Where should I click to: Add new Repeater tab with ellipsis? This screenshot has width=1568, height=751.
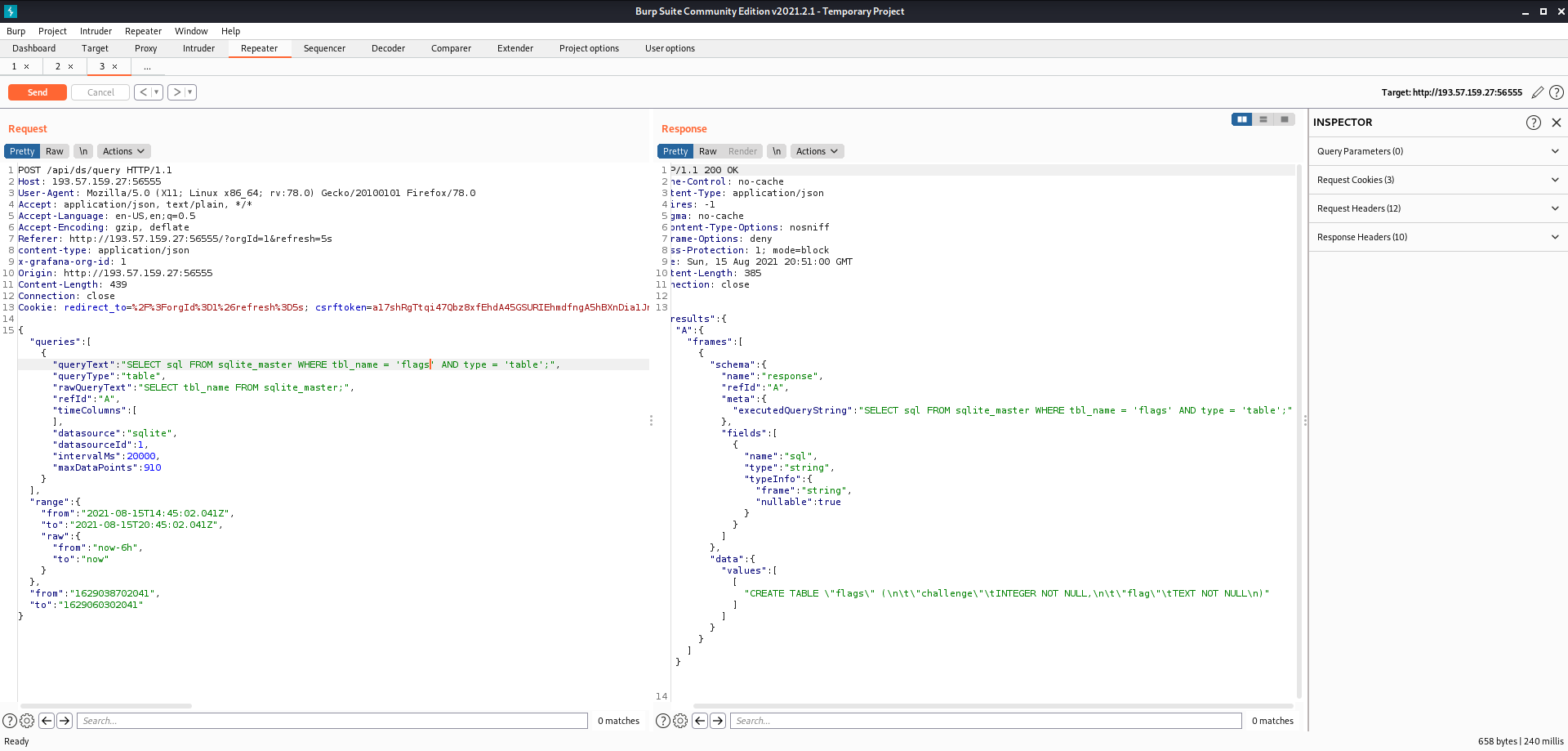tap(147, 67)
